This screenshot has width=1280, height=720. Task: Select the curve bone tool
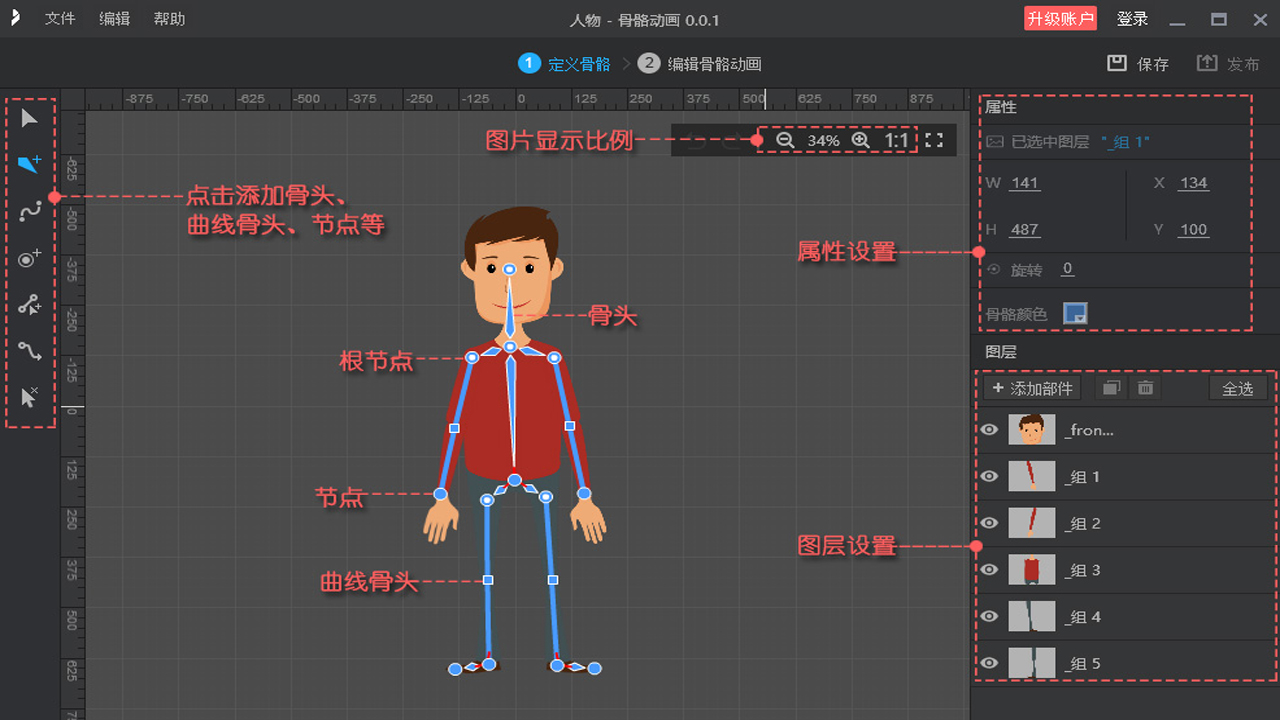pos(29,211)
